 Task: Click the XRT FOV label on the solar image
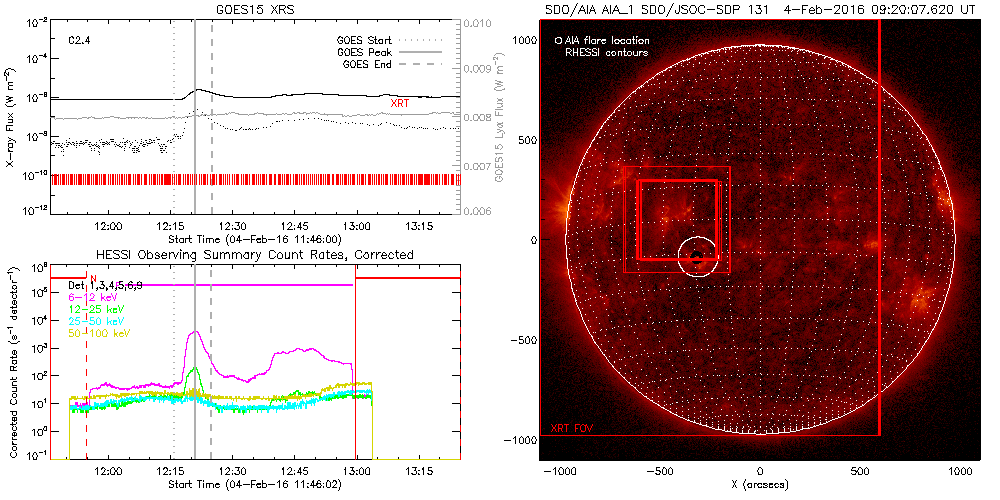[572, 428]
